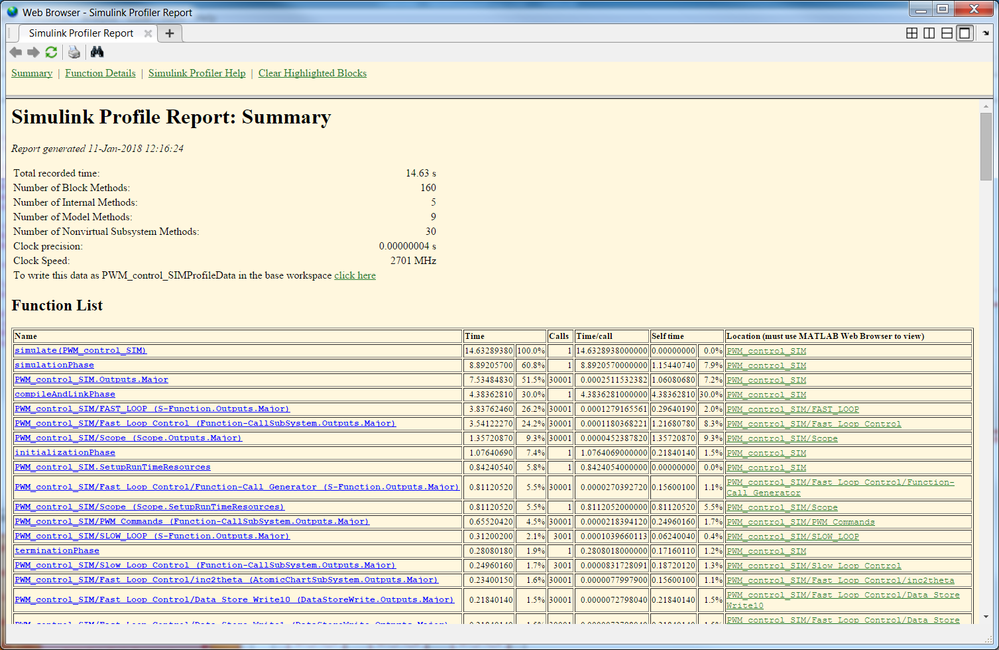Close the Simulink Profiler Report tab
999x650 pixels.
click(x=148, y=33)
